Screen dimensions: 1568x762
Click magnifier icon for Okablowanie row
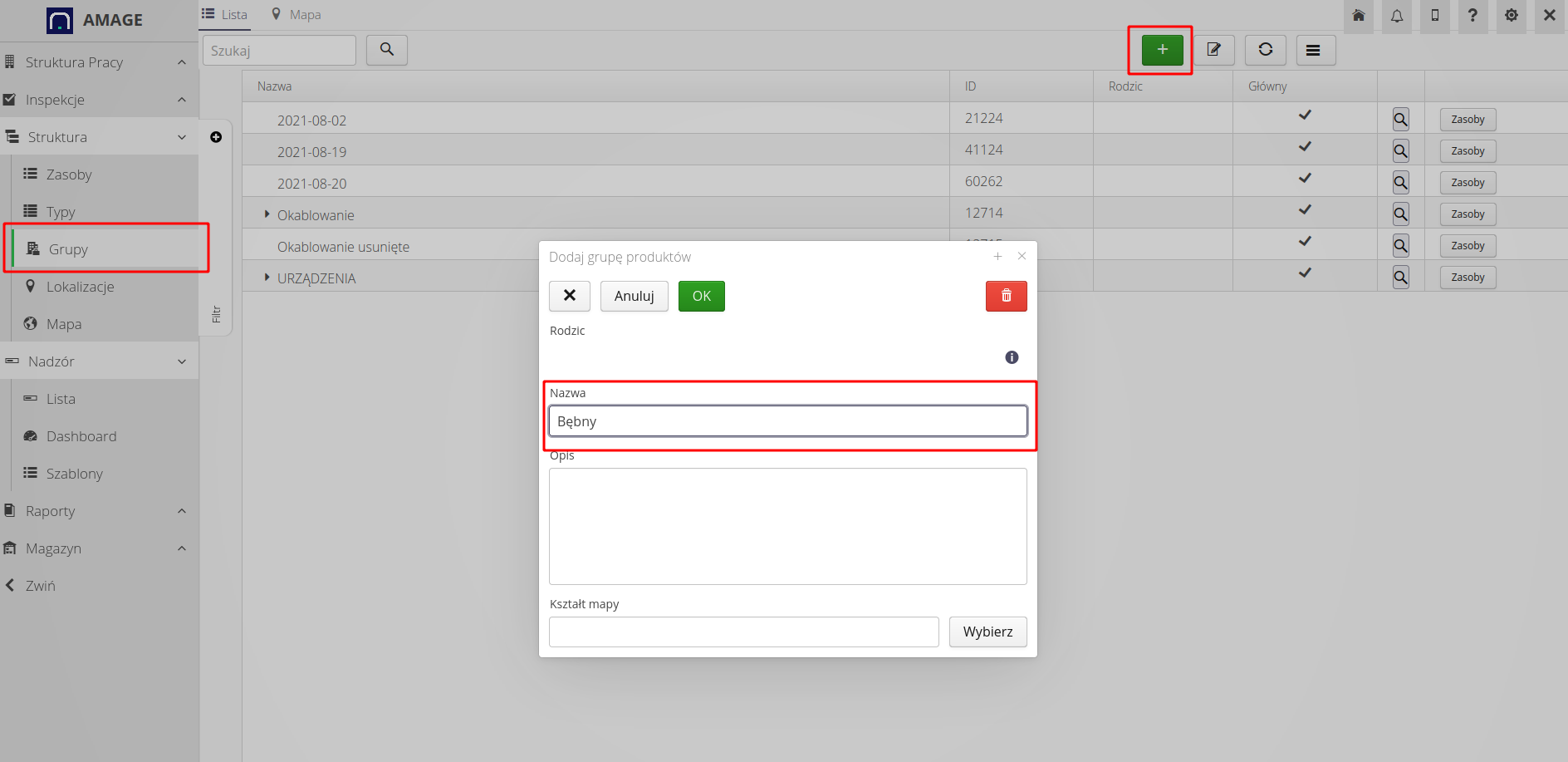click(1400, 214)
